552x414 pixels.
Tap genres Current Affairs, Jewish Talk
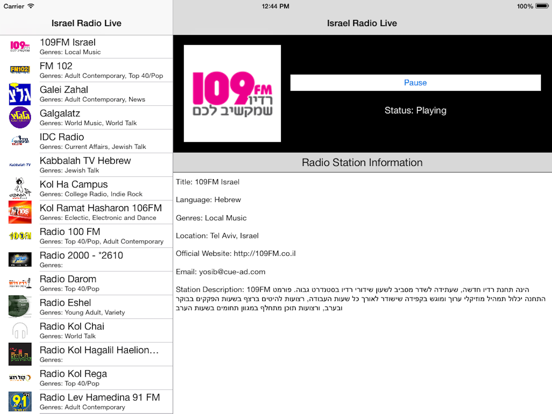[93, 146]
